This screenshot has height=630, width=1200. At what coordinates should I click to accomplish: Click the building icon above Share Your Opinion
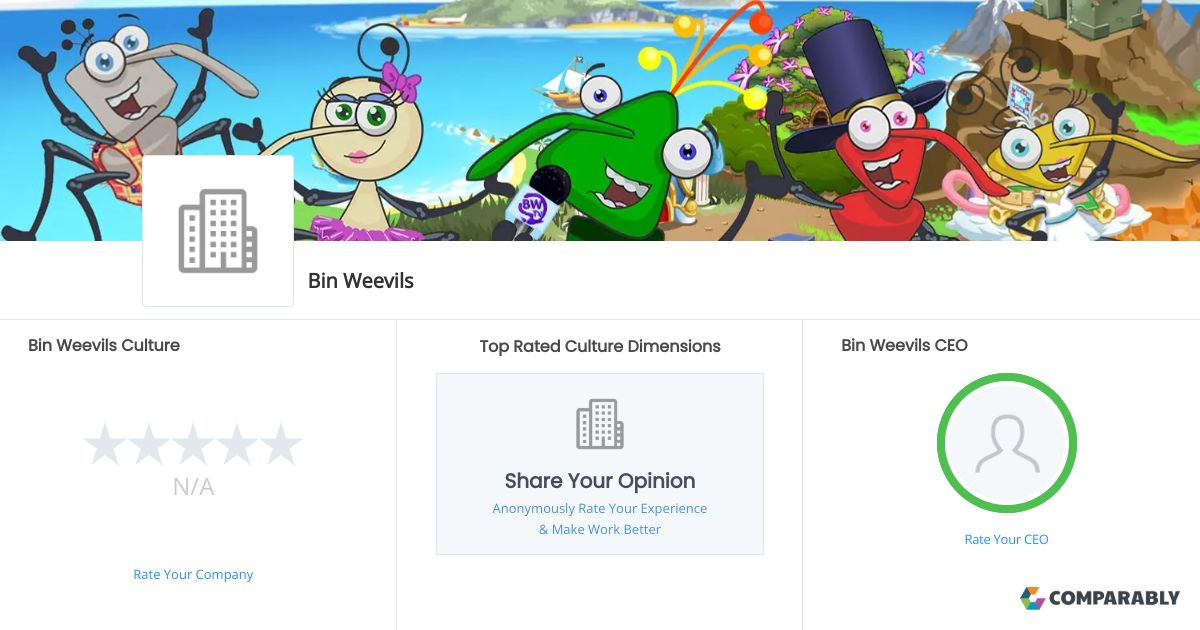(x=600, y=424)
